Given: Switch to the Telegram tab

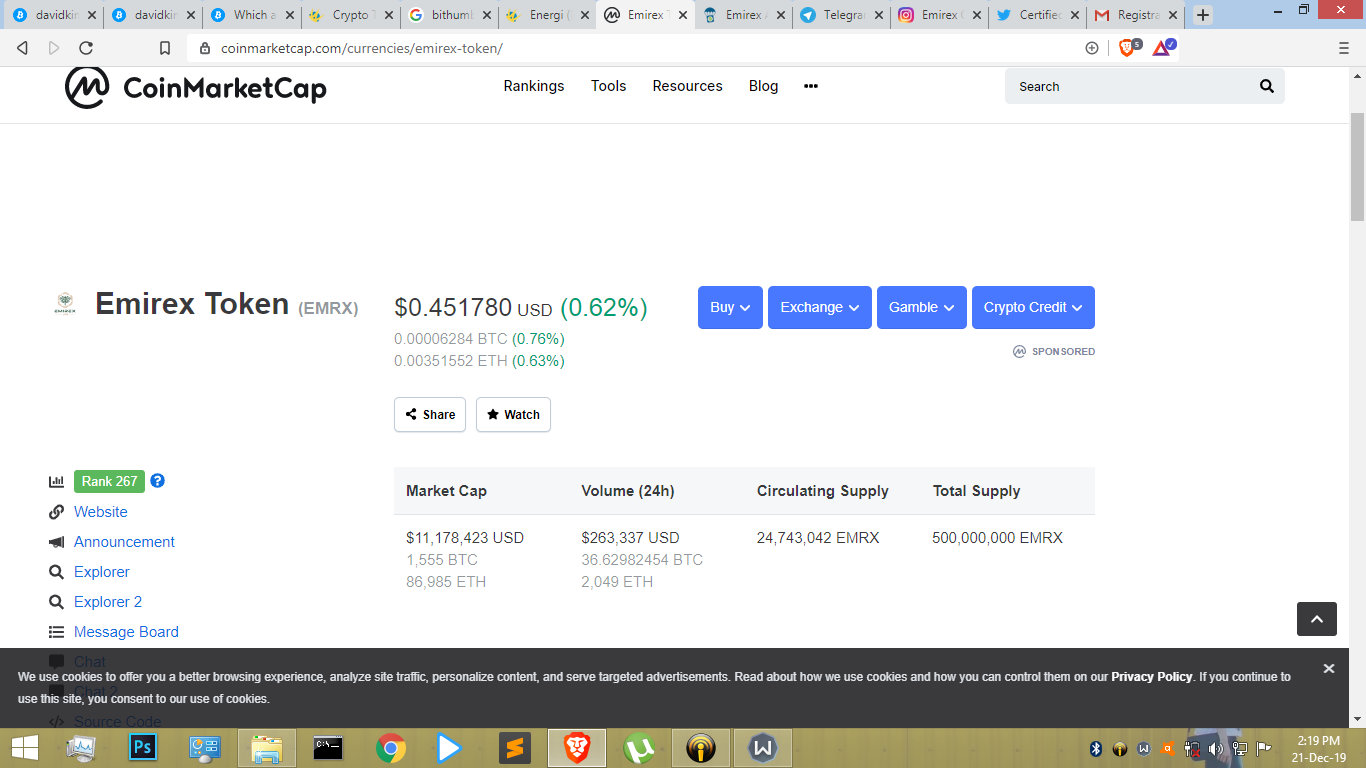Looking at the screenshot, I should tap(840, 15).
